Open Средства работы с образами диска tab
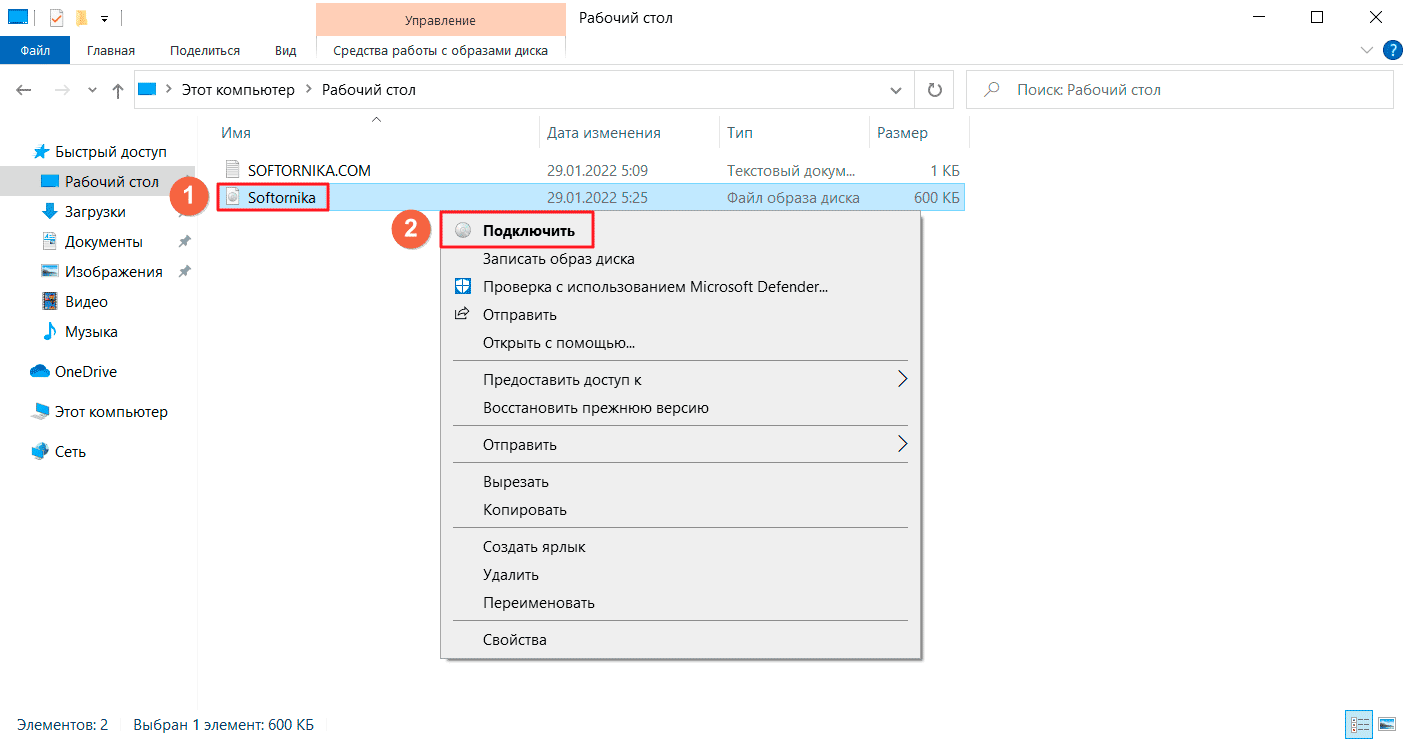 [x=440, y=50]
